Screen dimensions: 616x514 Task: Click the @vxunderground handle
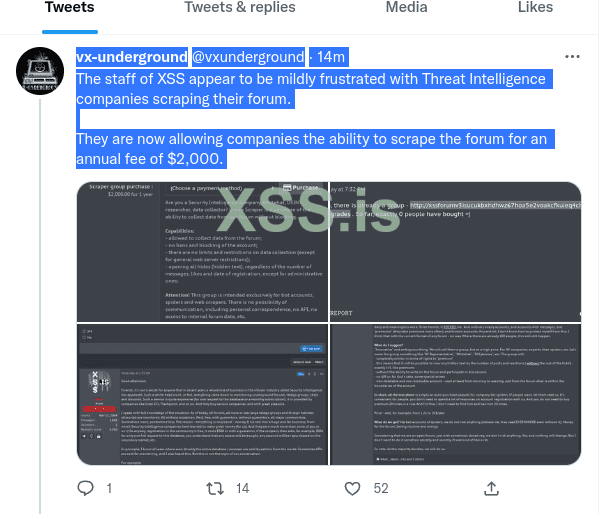pos(248,57)
